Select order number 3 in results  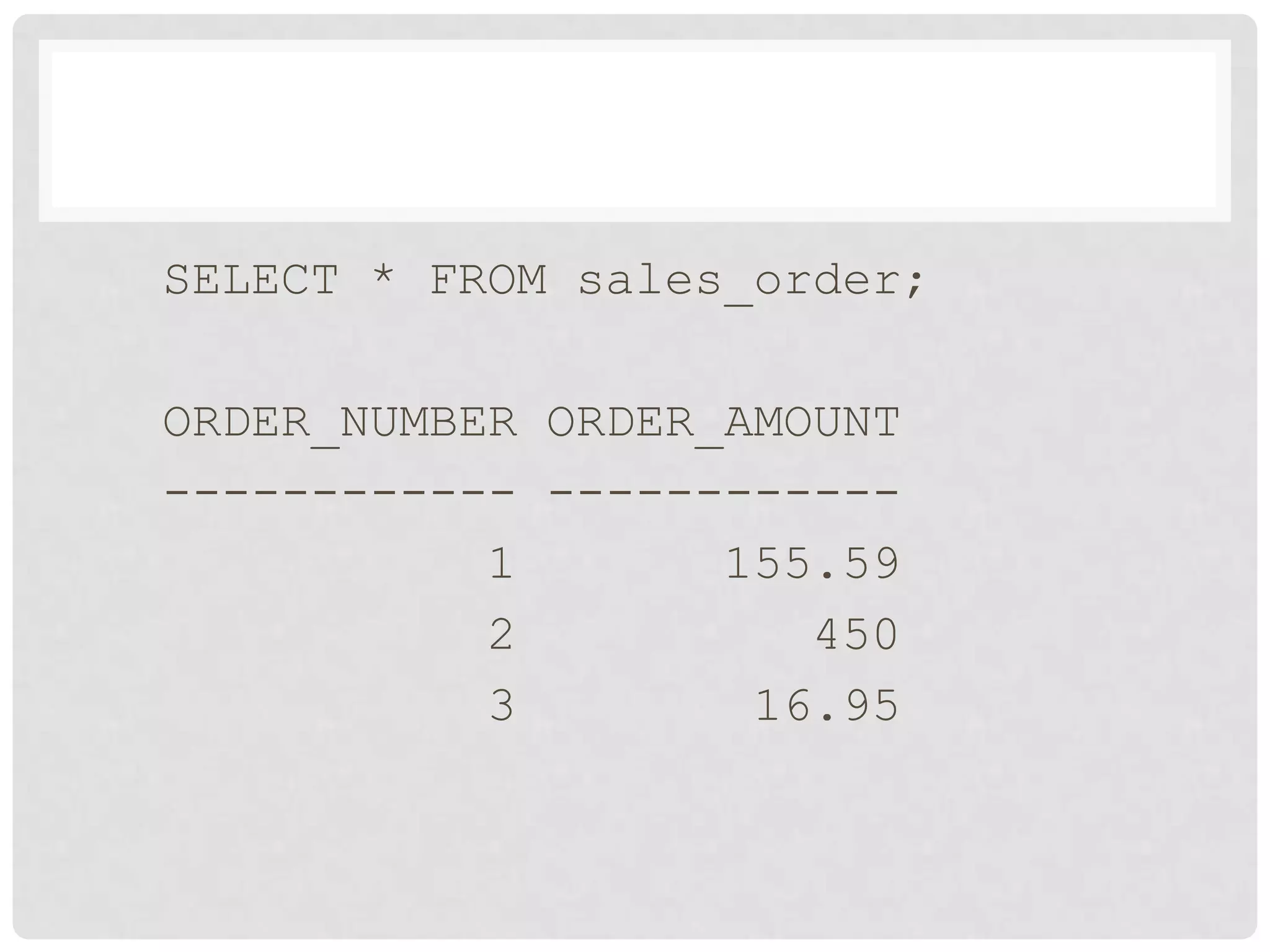[501, 705]
